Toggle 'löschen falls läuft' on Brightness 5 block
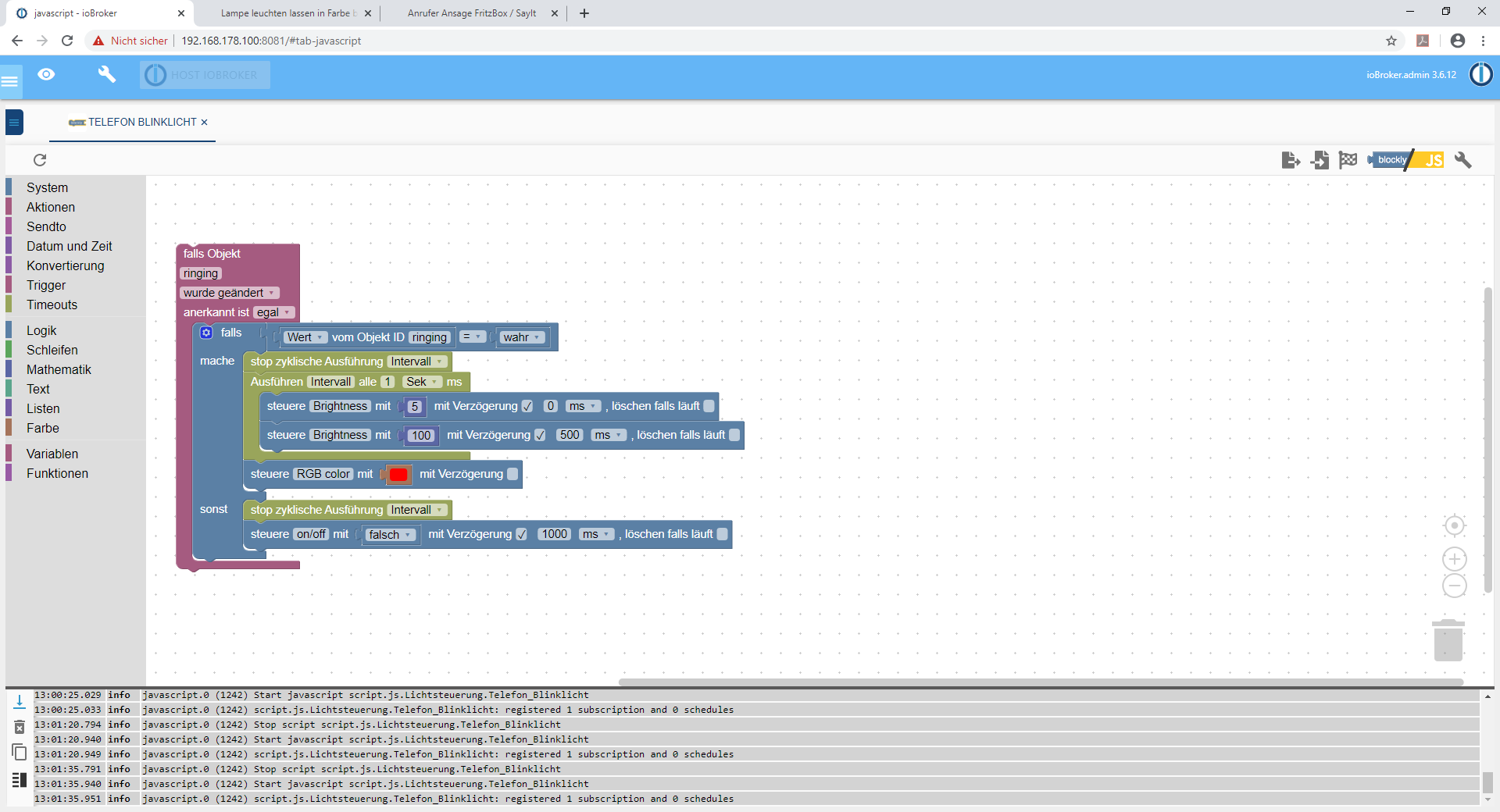 pos(709,406)
